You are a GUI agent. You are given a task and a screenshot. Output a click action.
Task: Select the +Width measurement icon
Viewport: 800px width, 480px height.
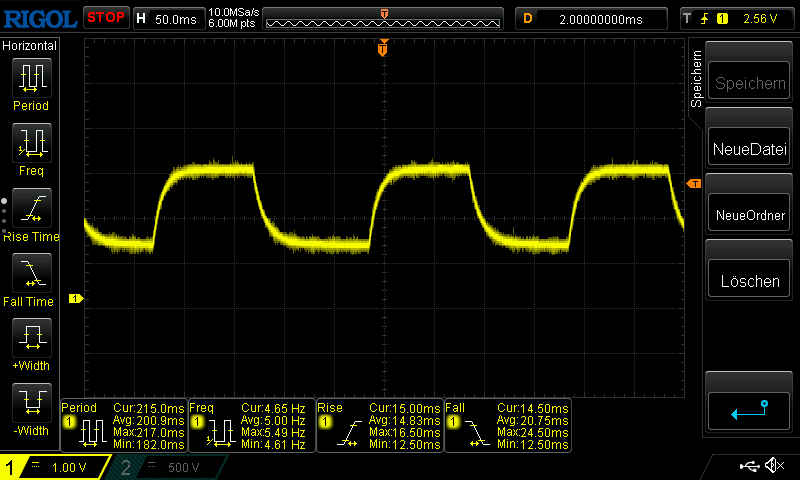point(32,338)
